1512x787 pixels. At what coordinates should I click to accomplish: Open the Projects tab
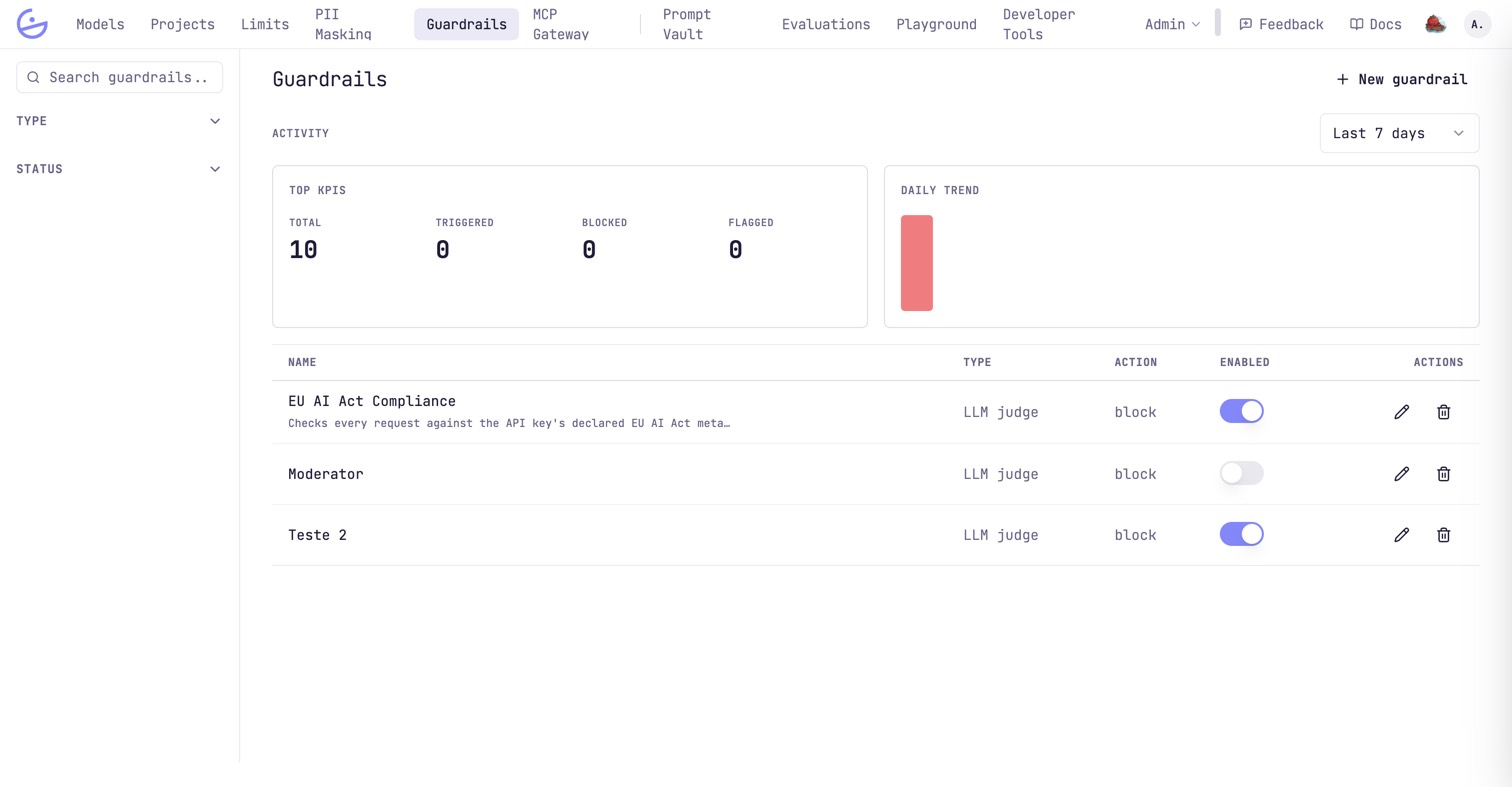click(183, 24)
